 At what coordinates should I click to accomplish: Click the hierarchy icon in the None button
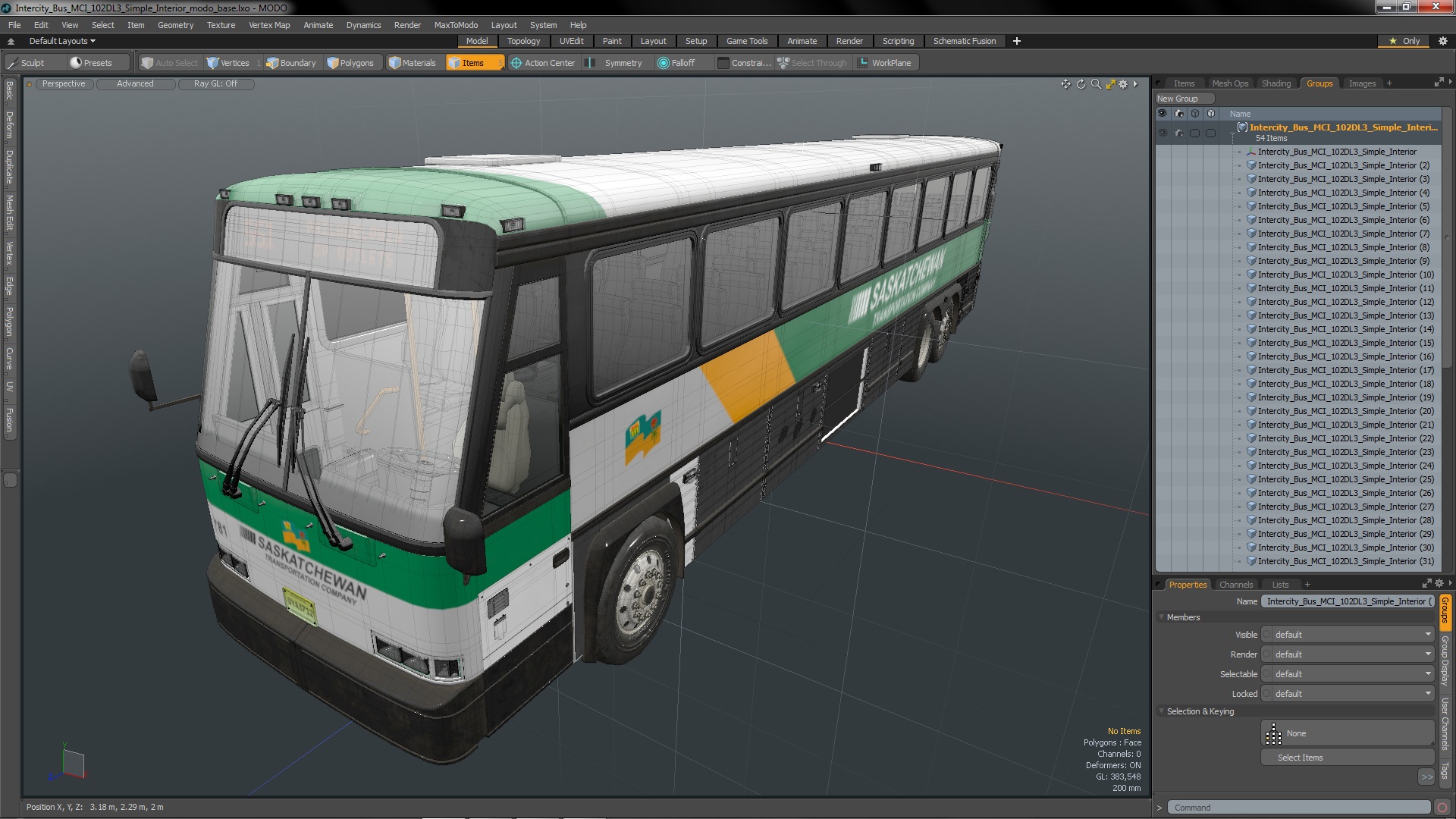(1274, 733)
